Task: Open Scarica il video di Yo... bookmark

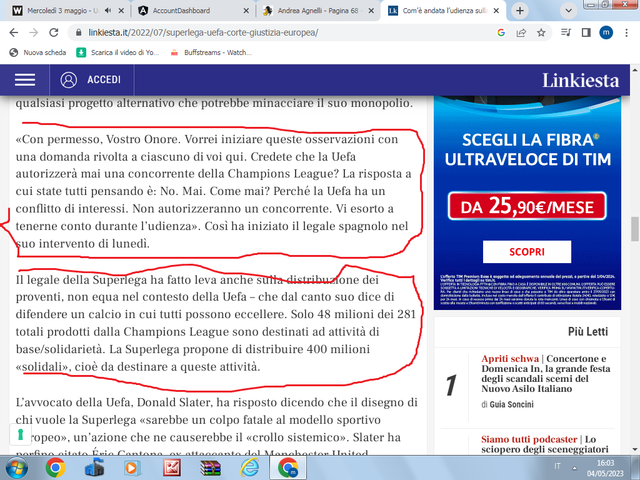Action: (x=118, y=53)
